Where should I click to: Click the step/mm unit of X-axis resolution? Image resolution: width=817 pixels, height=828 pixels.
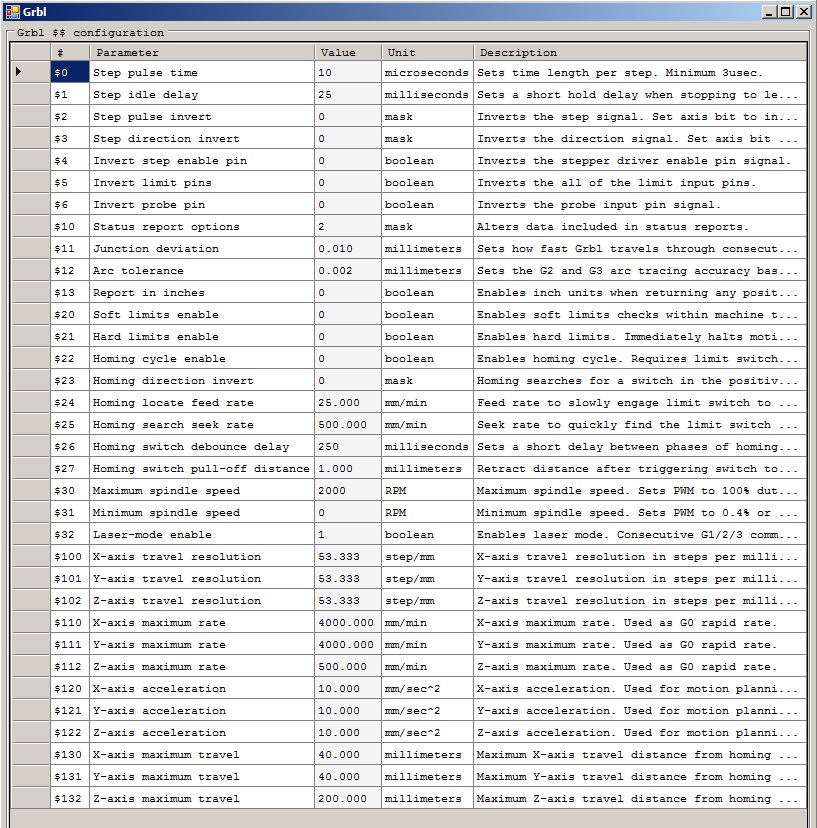428,557
